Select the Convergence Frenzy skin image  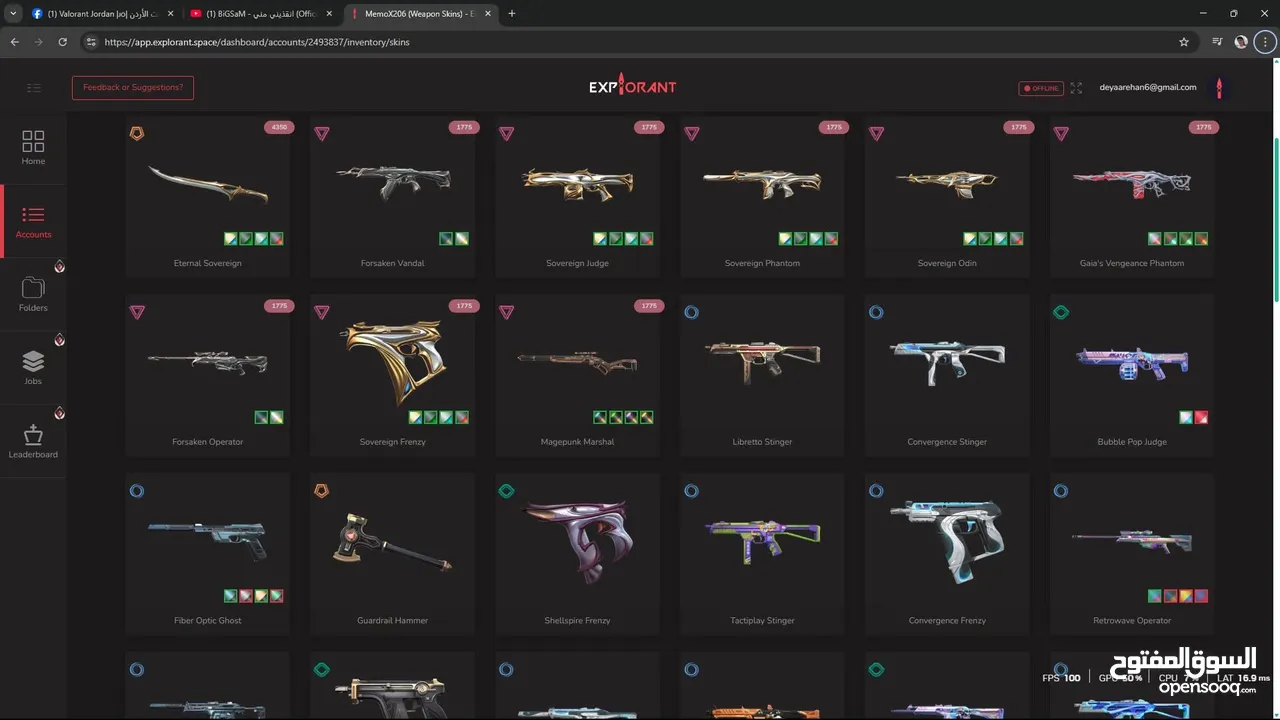coord(947,541)
